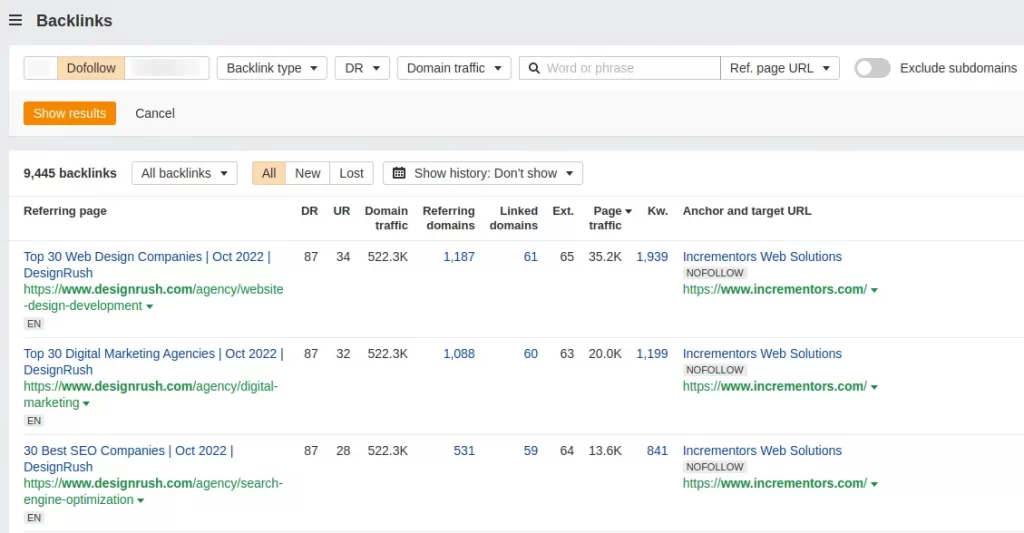Click the 9,445 backlinks count
Image resolution: width=1024 pixels, height=533 pixels.
click(70, 173)
